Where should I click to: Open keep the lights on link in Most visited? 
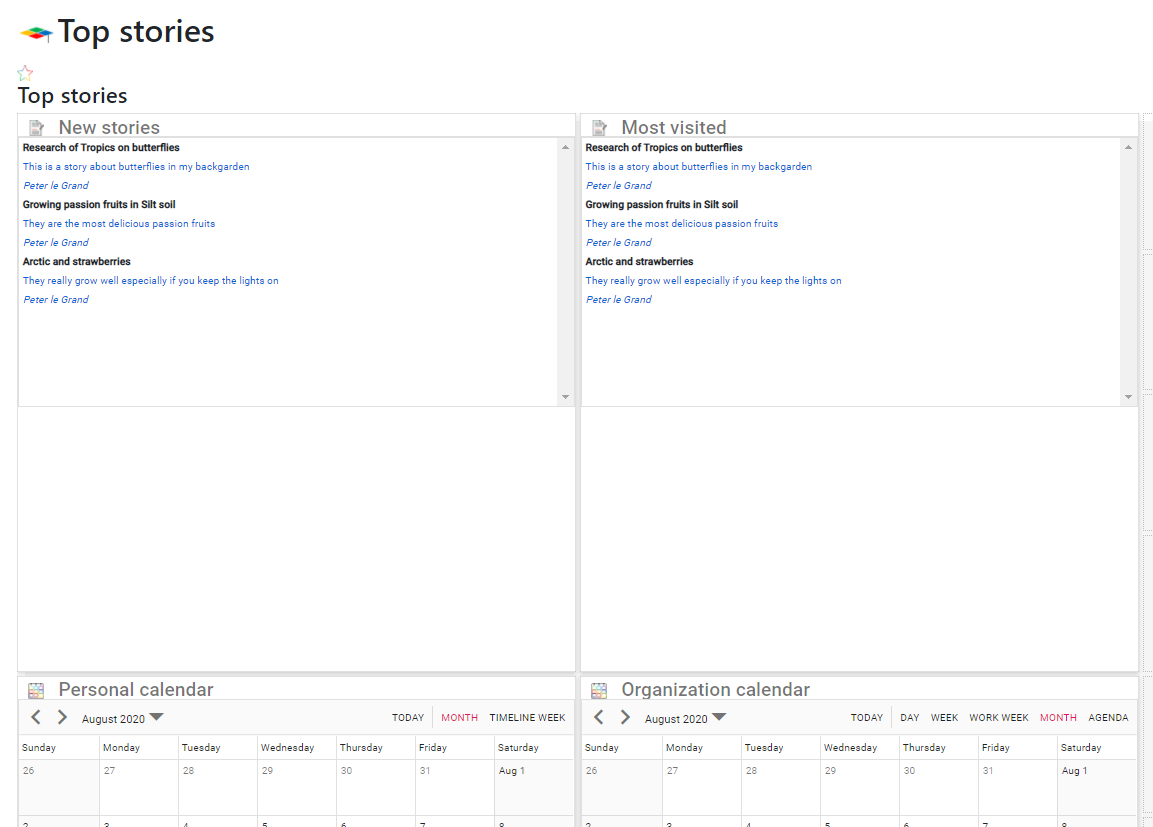tap(713, 281)
